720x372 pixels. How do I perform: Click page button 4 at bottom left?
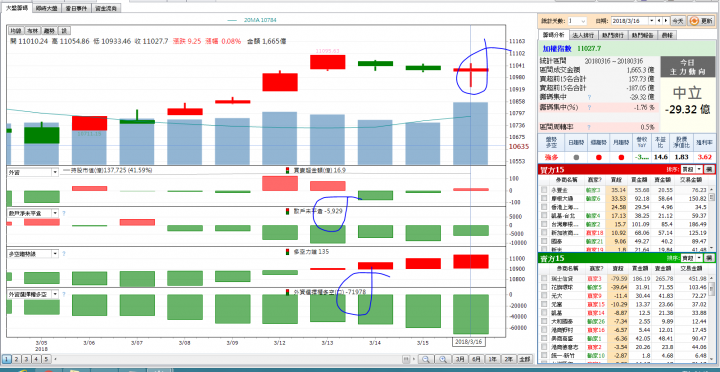[x=35, y=359]
